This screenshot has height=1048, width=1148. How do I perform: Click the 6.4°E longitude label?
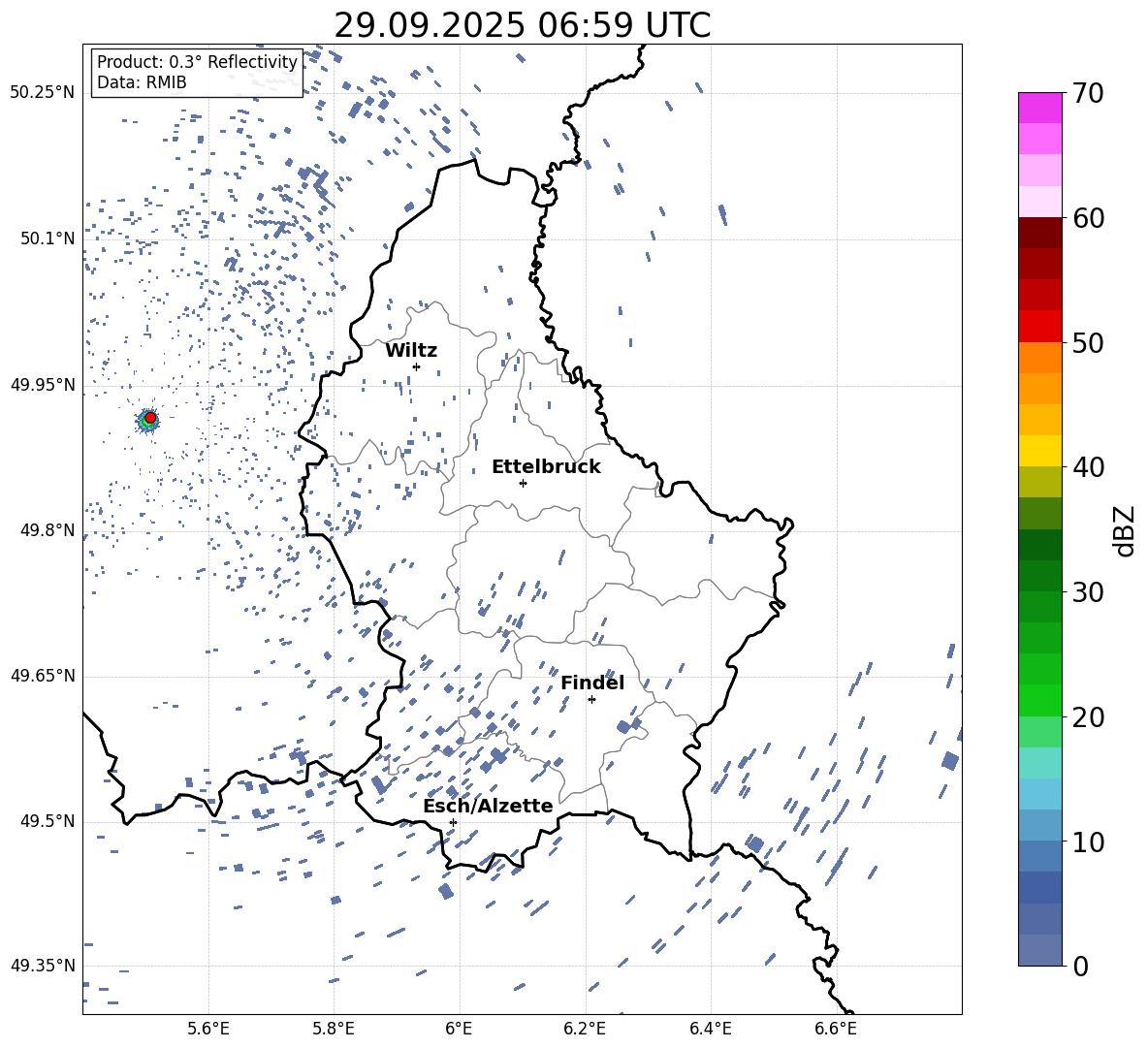tap(710, 1029)
